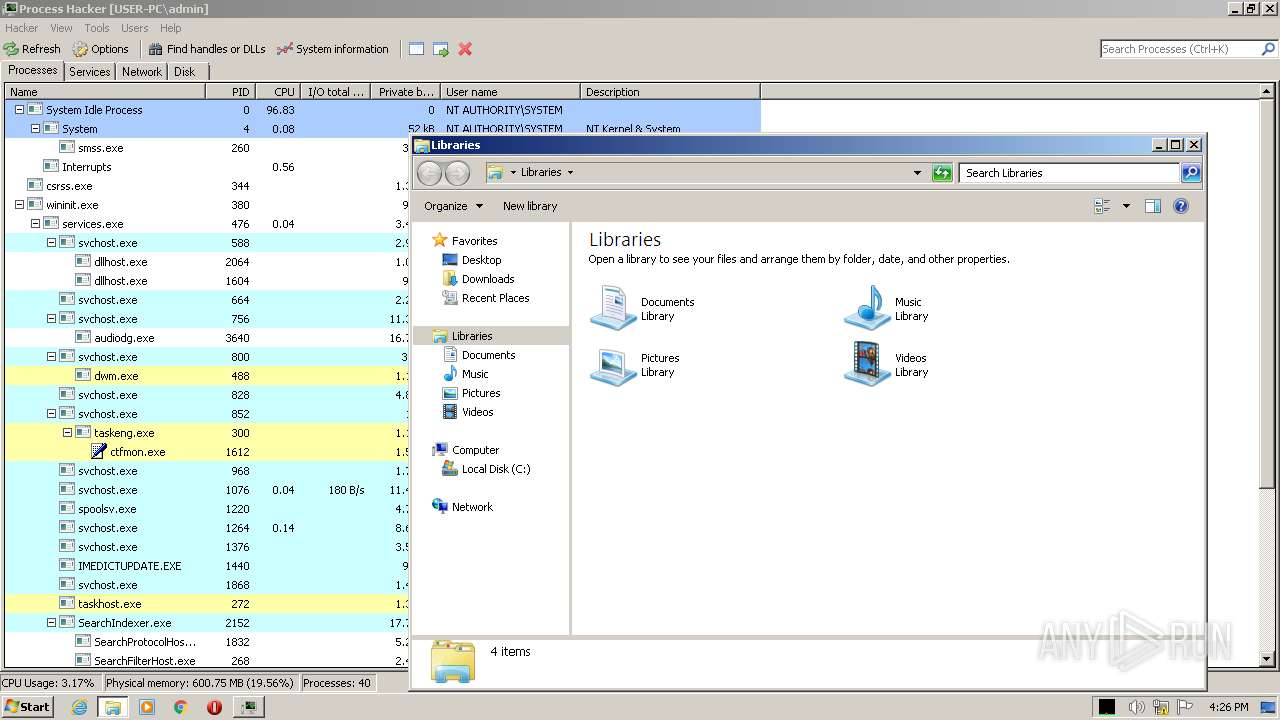This screenshot has height=720, width=1280.
Task: Select Network in navigation pane
Action: point(472,507)
